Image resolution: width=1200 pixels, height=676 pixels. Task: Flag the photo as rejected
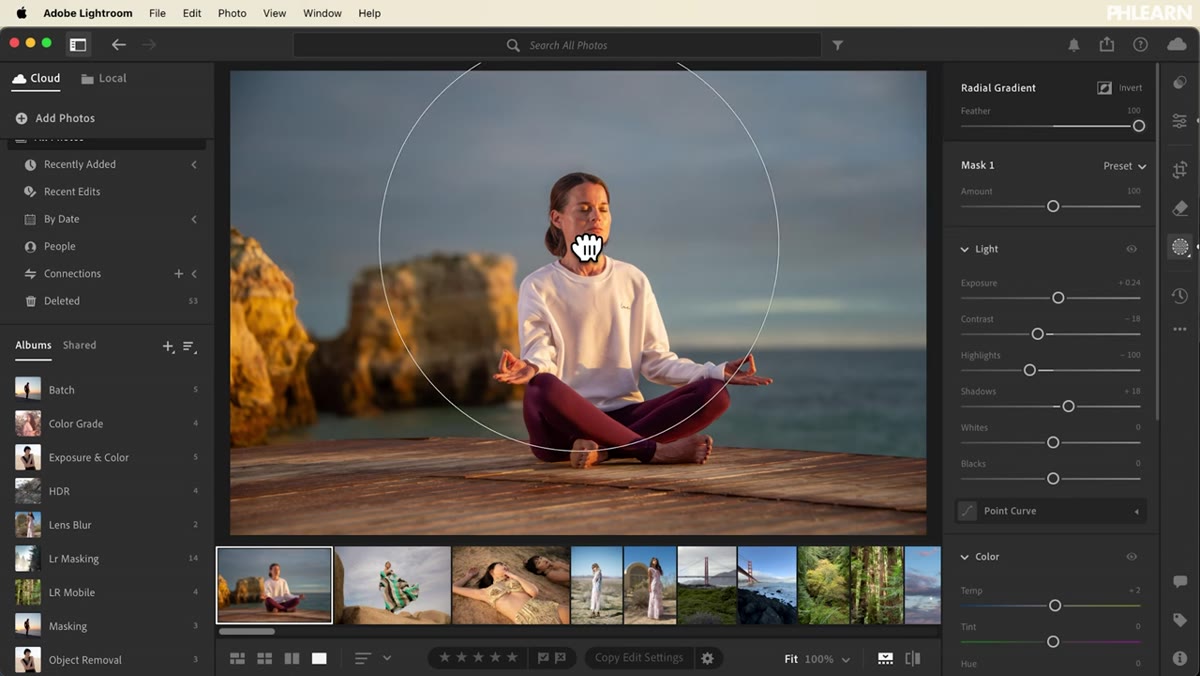[560, 658]
